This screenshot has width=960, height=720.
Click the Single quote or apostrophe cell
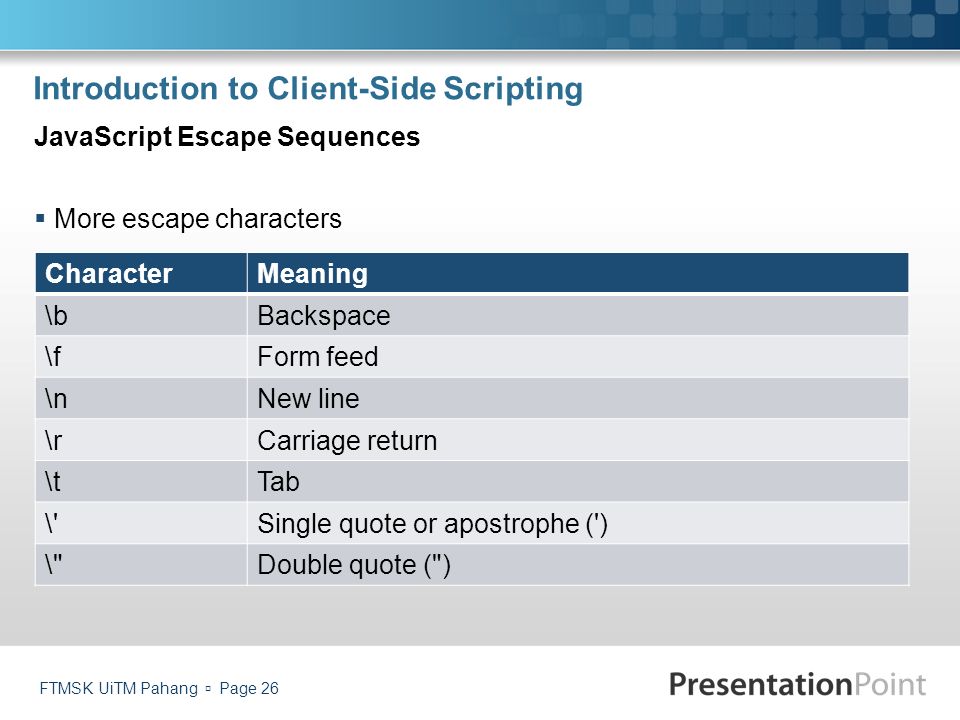pos(578,523)
